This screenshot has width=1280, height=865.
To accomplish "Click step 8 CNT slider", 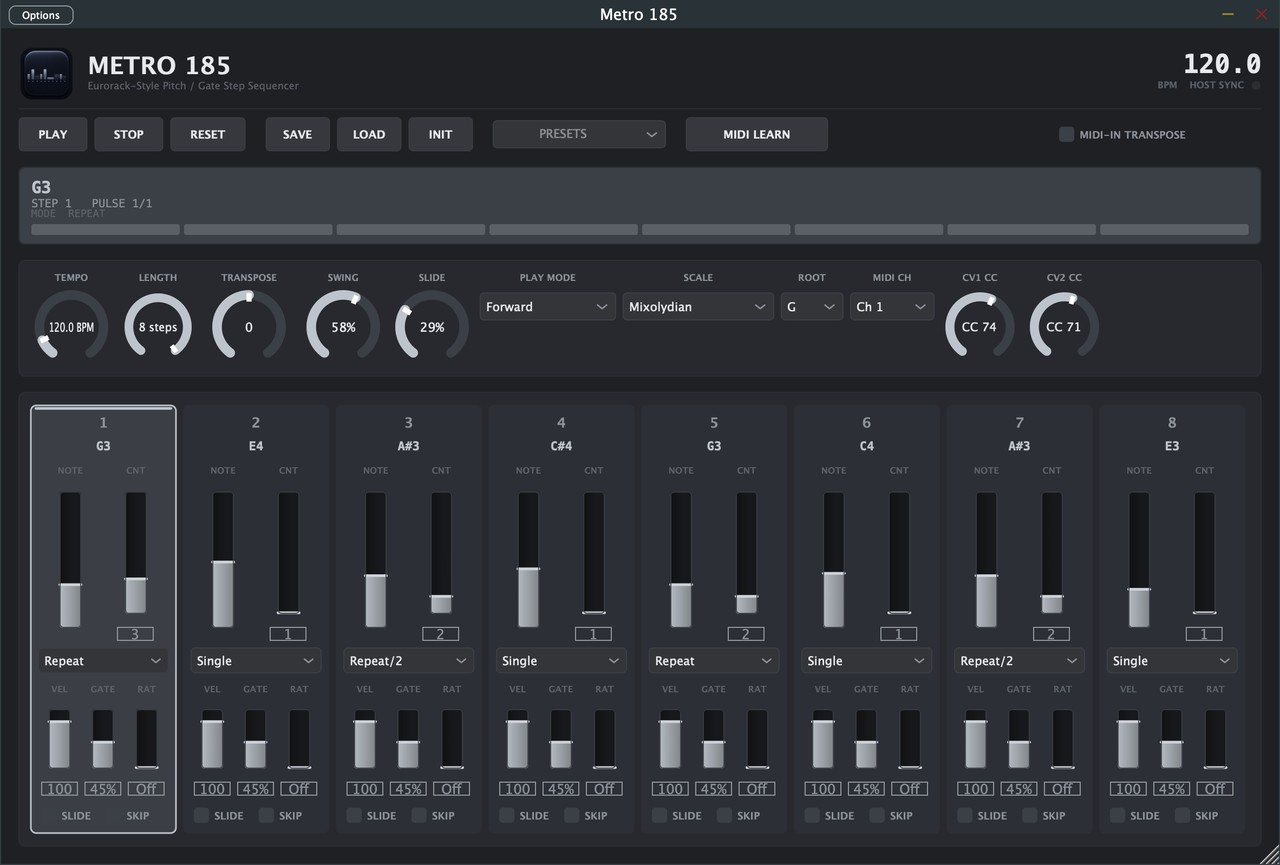I will point(1204,552).
